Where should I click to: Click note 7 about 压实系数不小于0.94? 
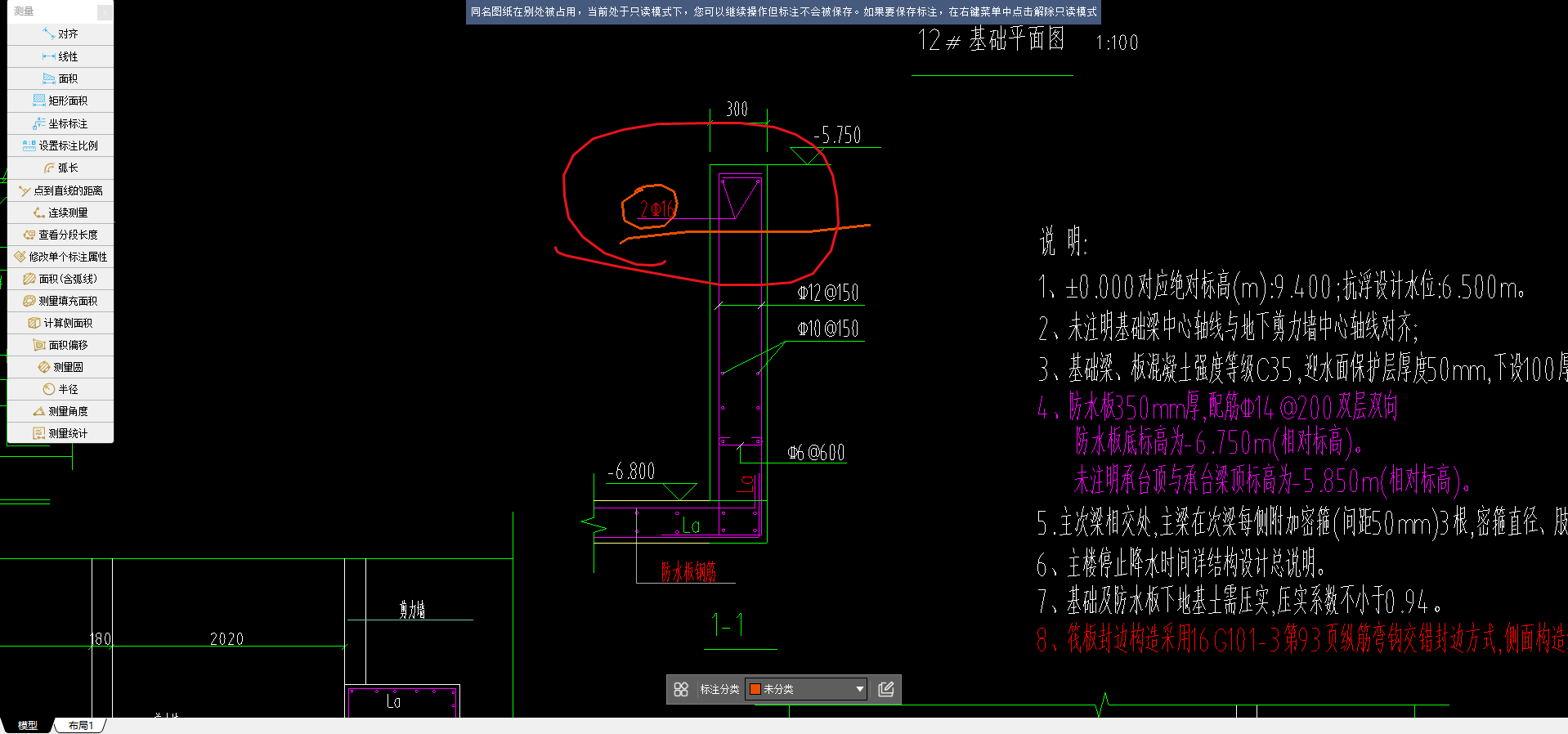pos(1239,602)
